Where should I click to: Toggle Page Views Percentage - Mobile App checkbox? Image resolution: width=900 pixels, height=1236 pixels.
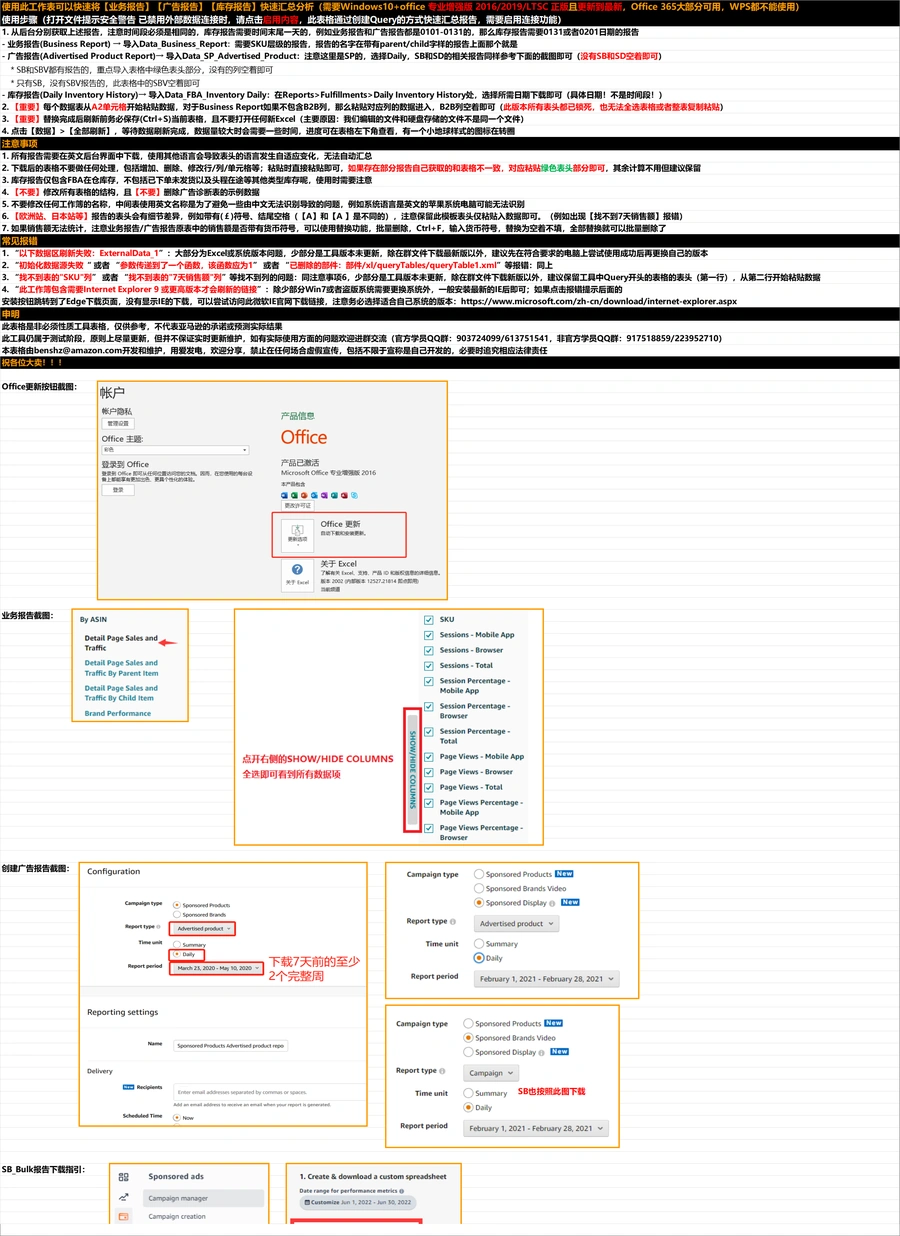pyautogui.click(x=429, y=803)
